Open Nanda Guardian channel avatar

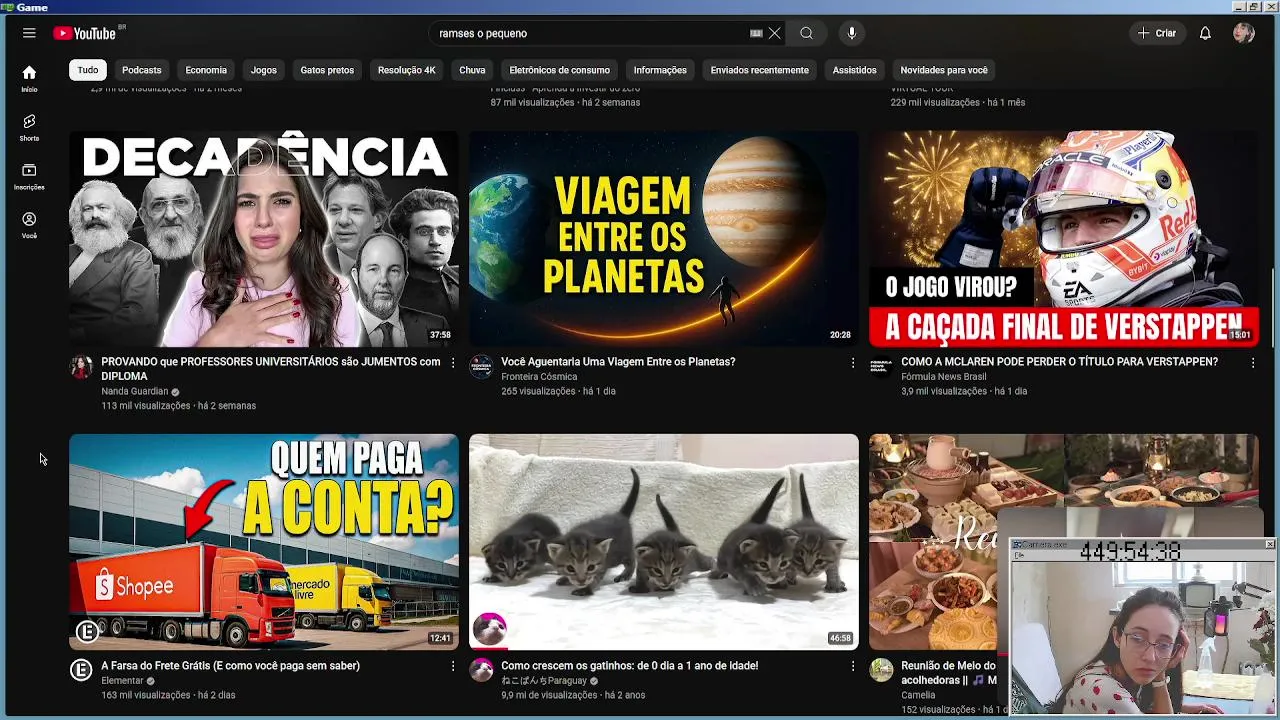click(x=81, y=366)
